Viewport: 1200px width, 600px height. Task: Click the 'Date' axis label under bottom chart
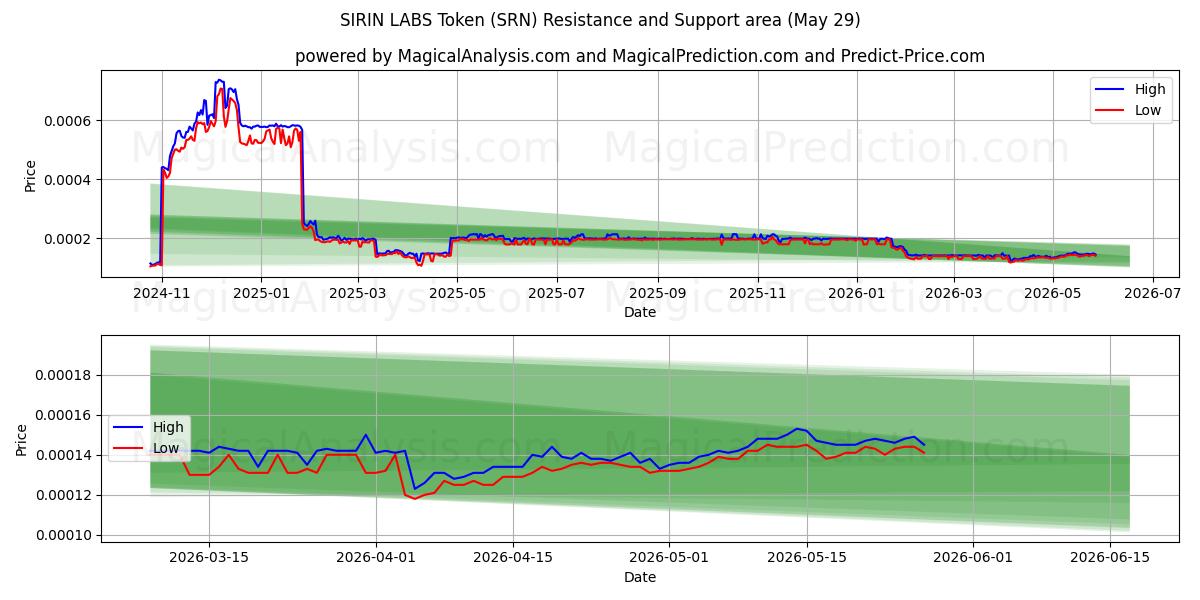[x=640, y=577]
